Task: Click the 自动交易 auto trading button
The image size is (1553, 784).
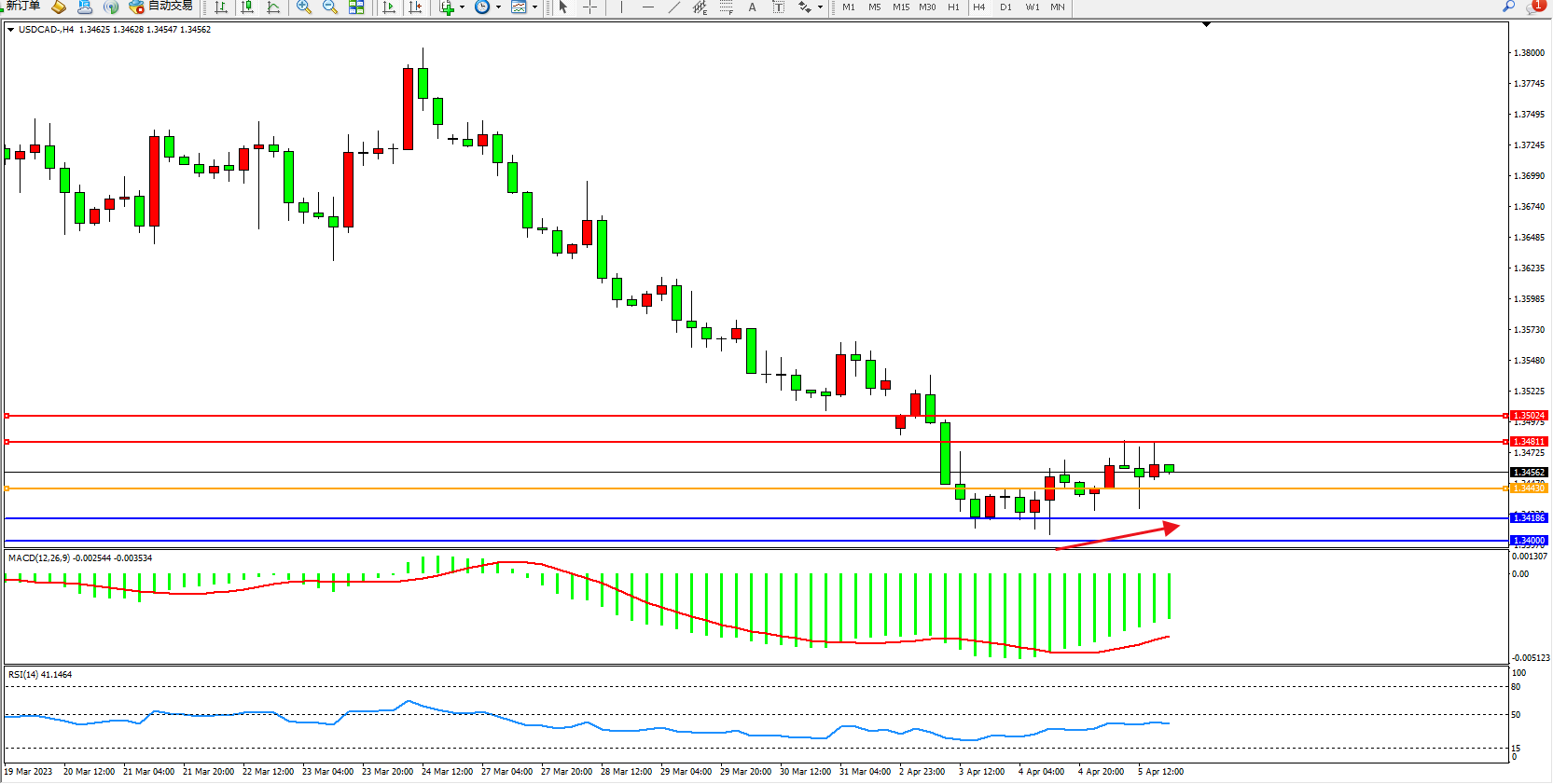Action: [x=161, y=7]
